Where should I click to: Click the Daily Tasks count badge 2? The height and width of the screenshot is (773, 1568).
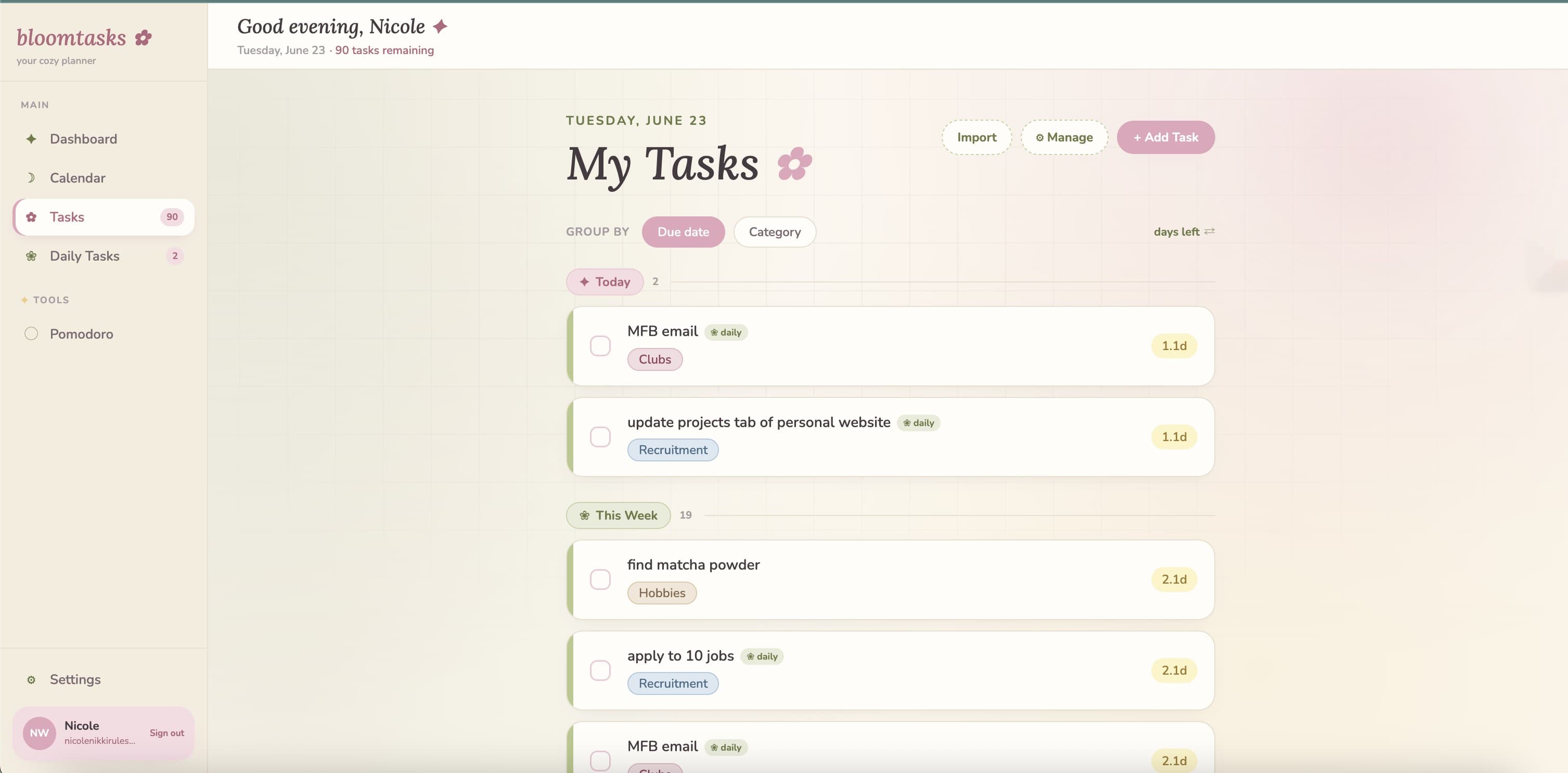175,255
